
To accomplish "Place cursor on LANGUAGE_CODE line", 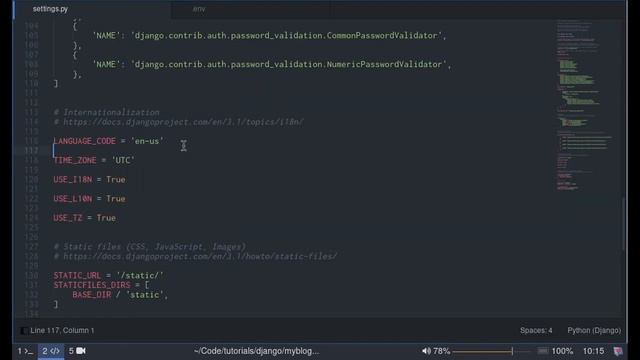I will [108, 141].
